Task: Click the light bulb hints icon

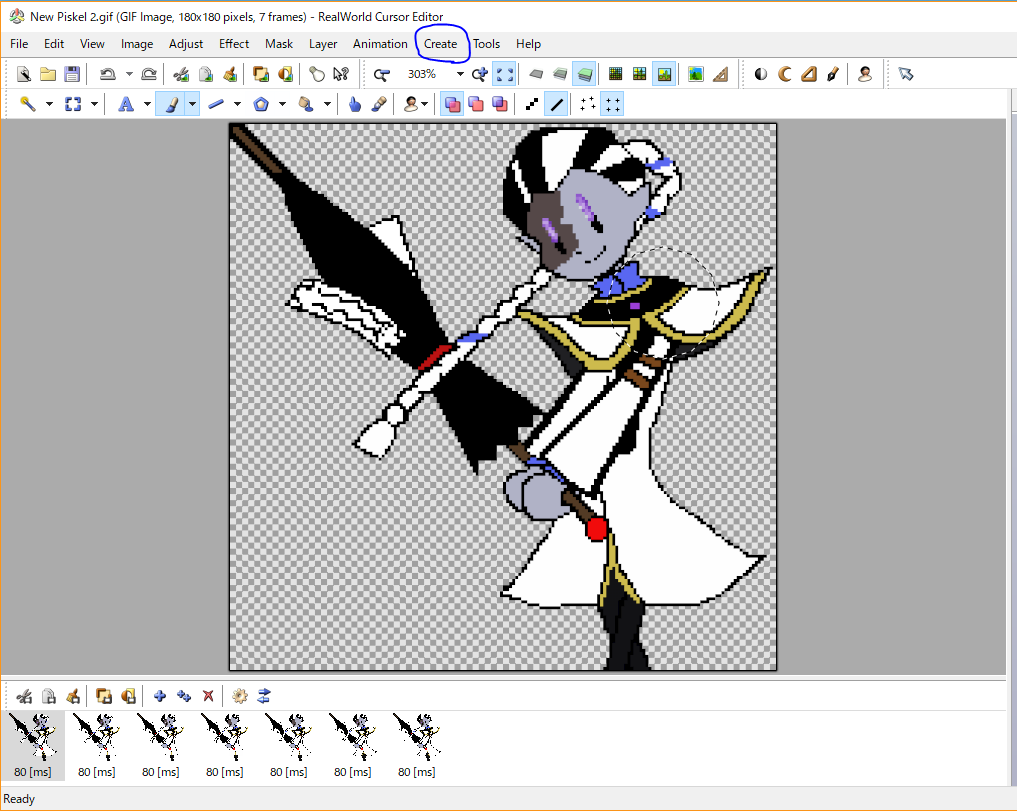Action: (x=317, y=74)
